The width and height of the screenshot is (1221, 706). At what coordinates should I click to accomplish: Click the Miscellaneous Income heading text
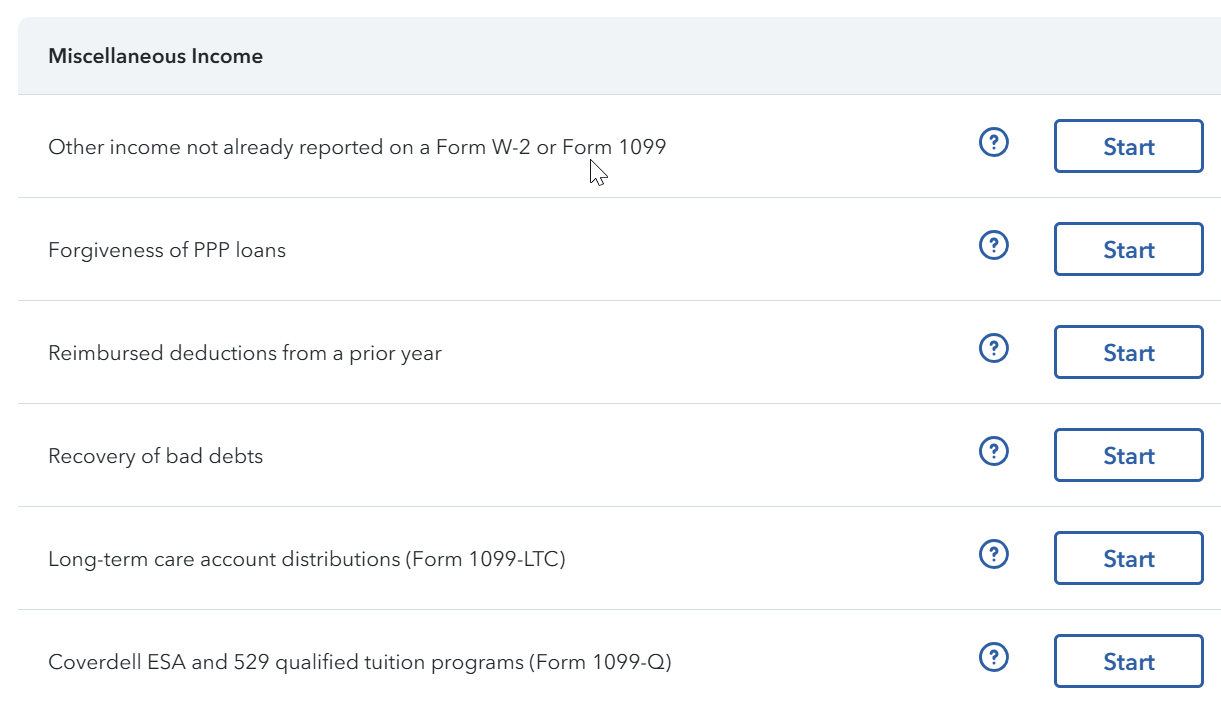(155, 57)
